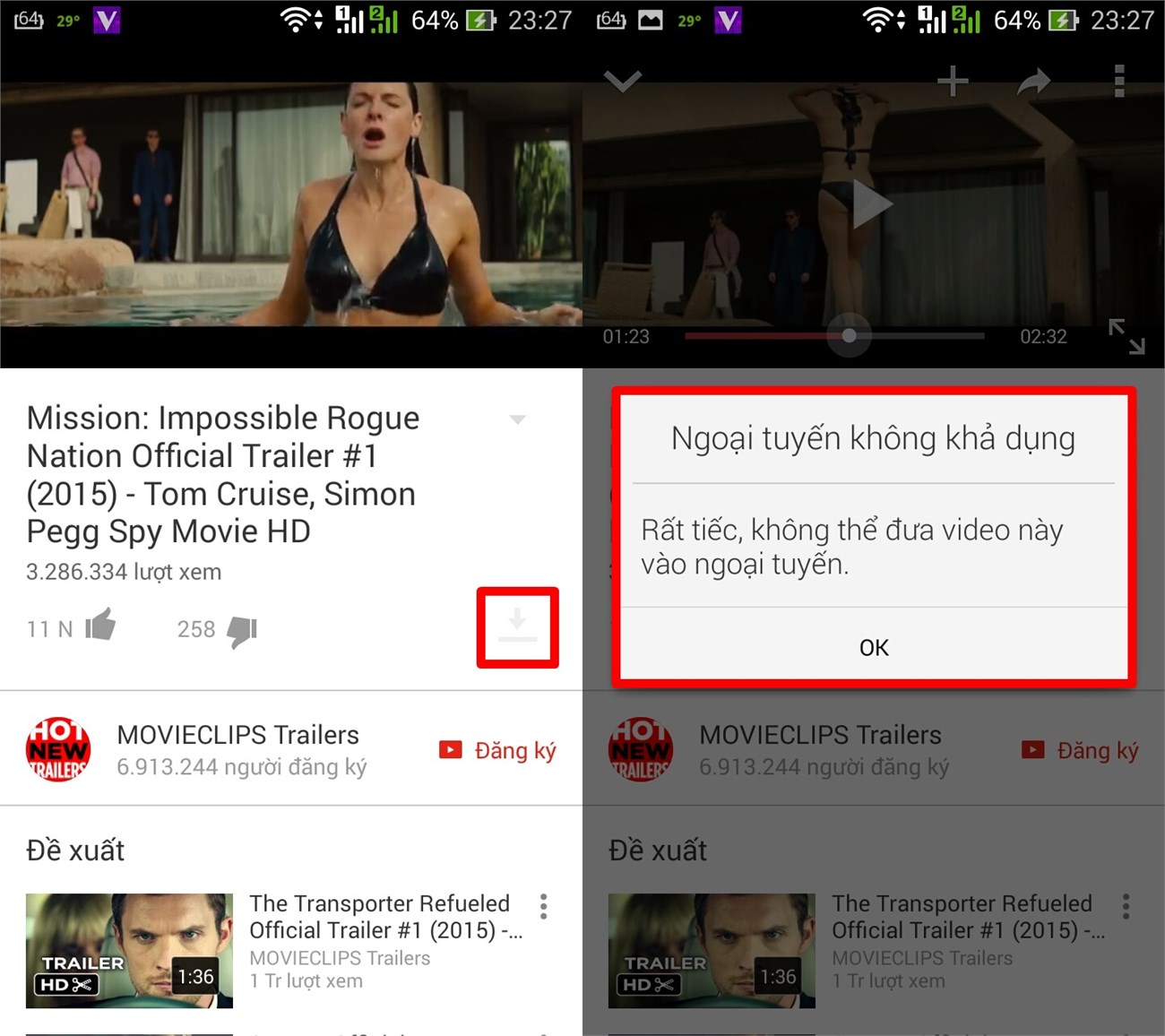Screen dimensions: 1165x1036
Task: Dislike the video using the thumbs-down icon
Action: (242, 631)
